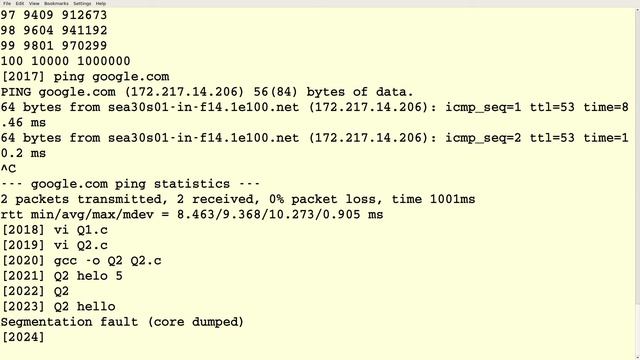
Task: Open the Help menu
Action: point(100,3)
